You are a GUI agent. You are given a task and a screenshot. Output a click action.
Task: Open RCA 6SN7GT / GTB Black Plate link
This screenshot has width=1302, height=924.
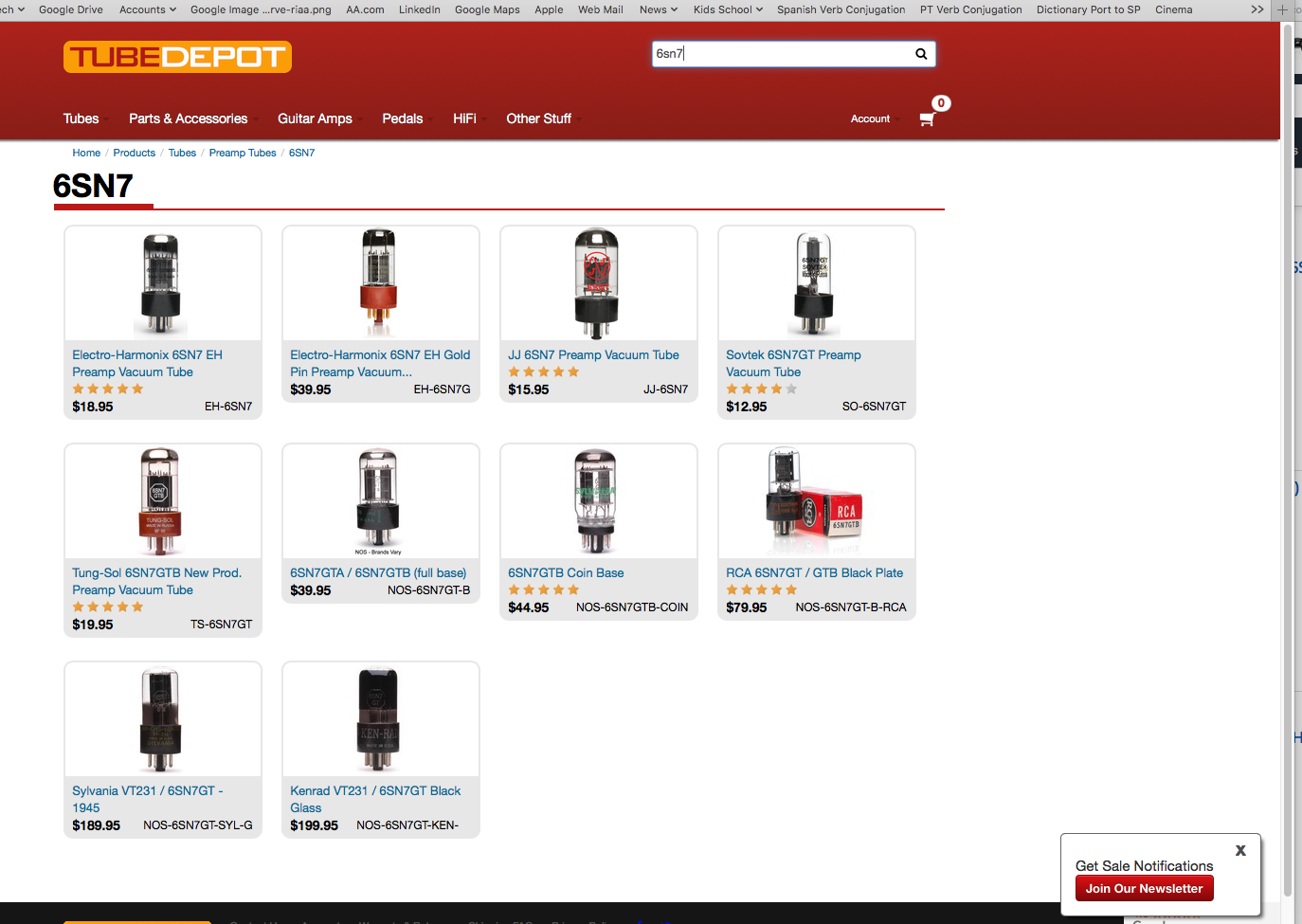coord(815,573)
